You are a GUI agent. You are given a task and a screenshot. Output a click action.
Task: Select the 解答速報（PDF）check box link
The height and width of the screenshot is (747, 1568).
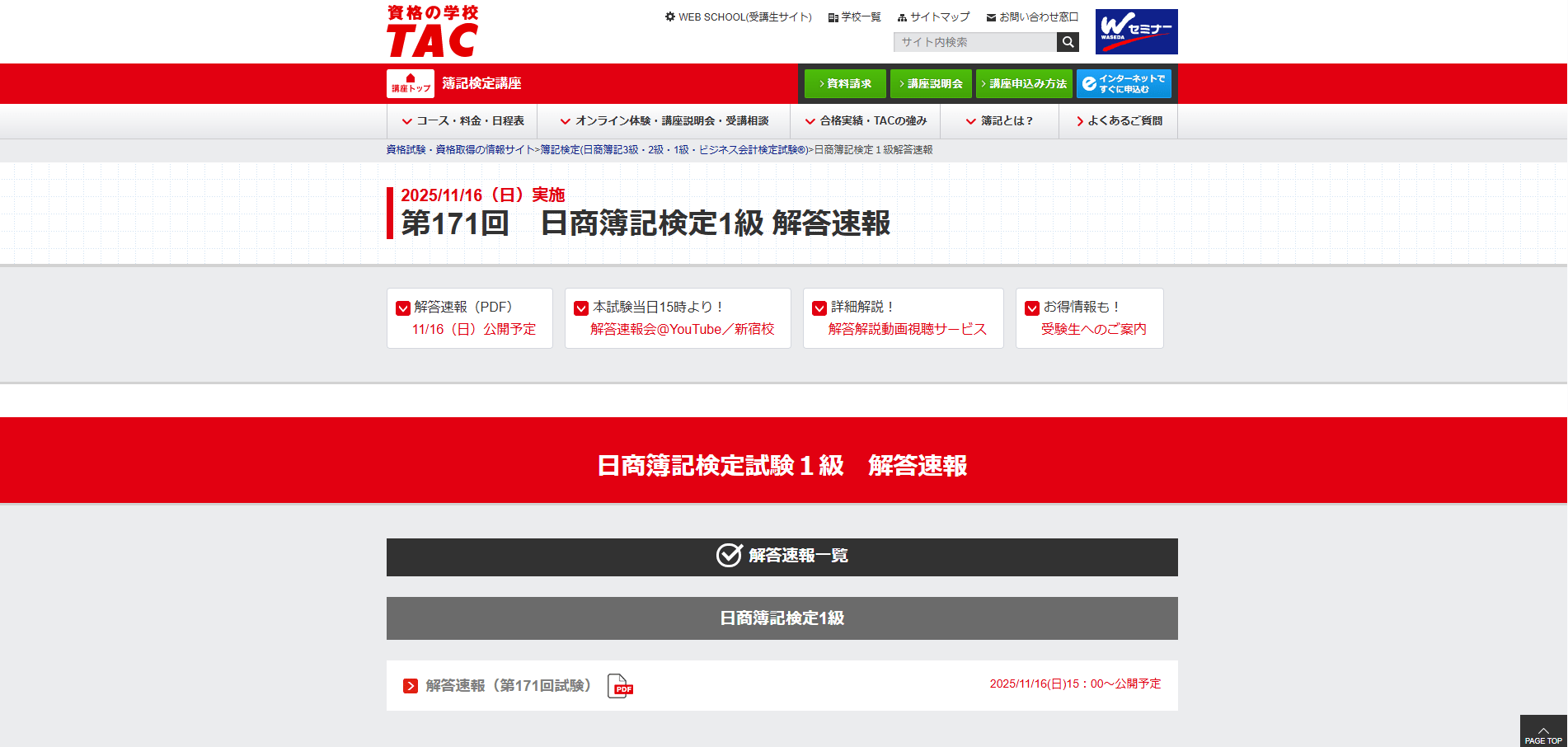point(469,318)
